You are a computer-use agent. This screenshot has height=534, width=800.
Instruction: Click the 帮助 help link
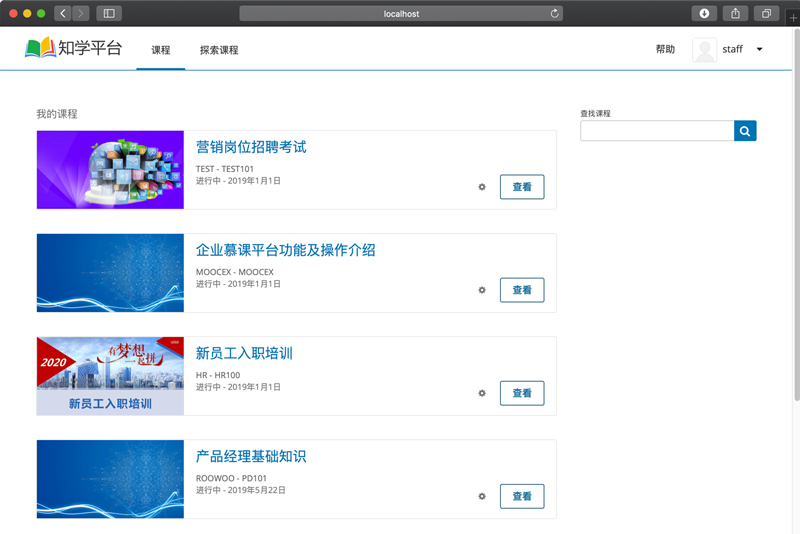click(x=665, y=49)
